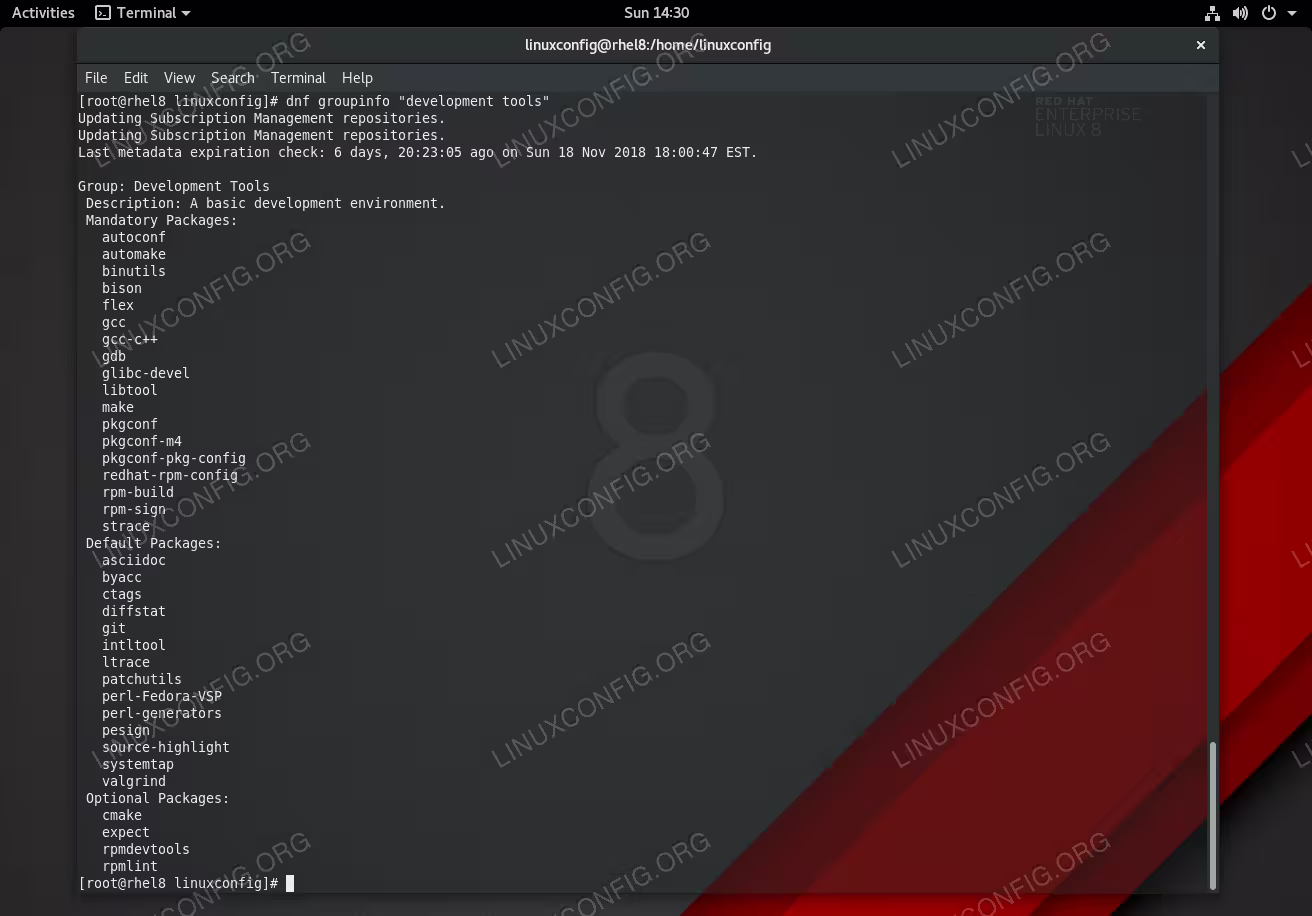
Task: Click the 'rpm-build' package name
Action: pyautogui.click(x=138, y=492)
